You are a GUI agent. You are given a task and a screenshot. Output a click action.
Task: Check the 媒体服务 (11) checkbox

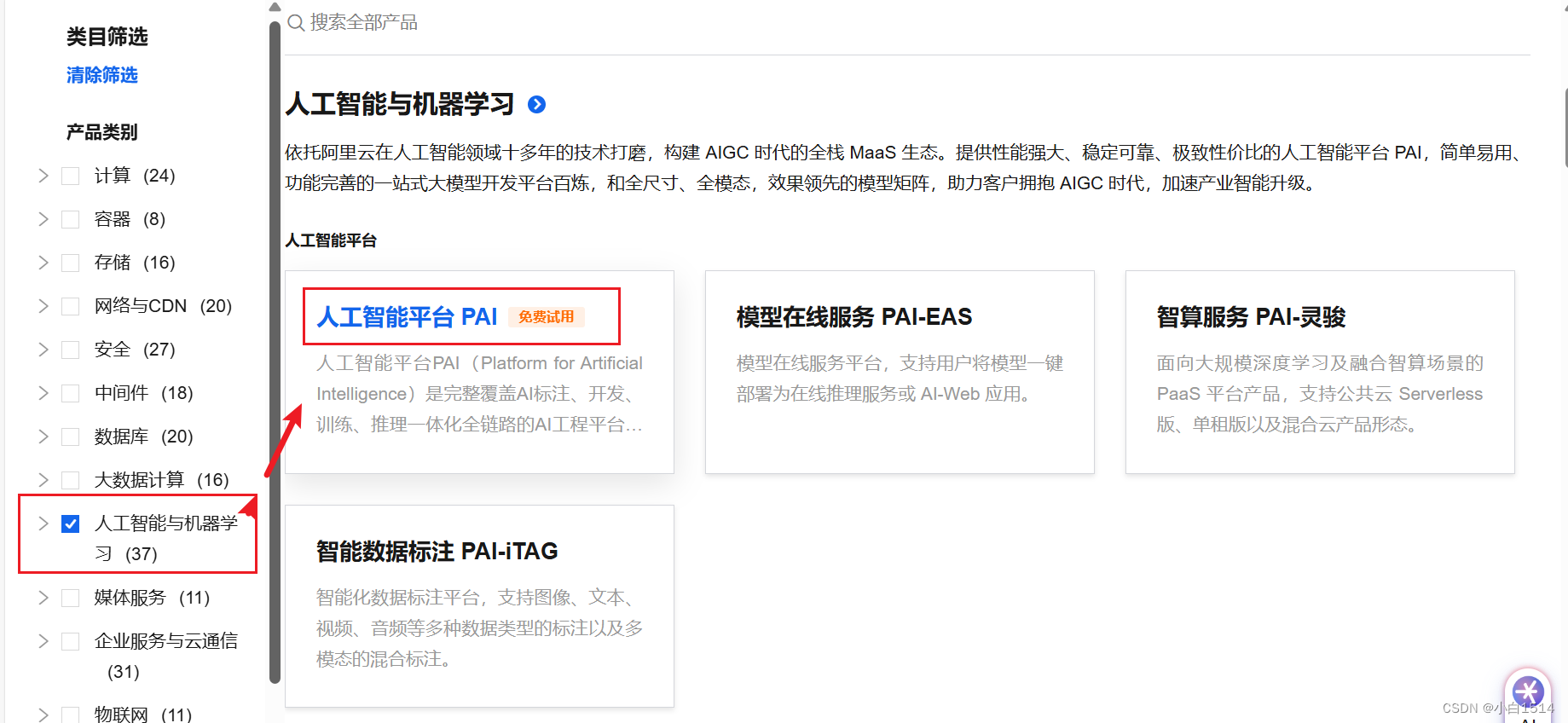point(71,599)
